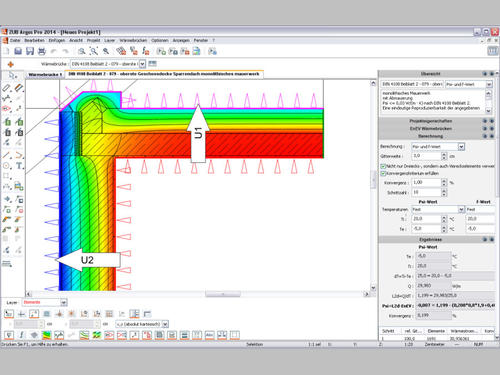Select the text tool T in the left toolbox
500x375 pixels.
coord(19,166)
